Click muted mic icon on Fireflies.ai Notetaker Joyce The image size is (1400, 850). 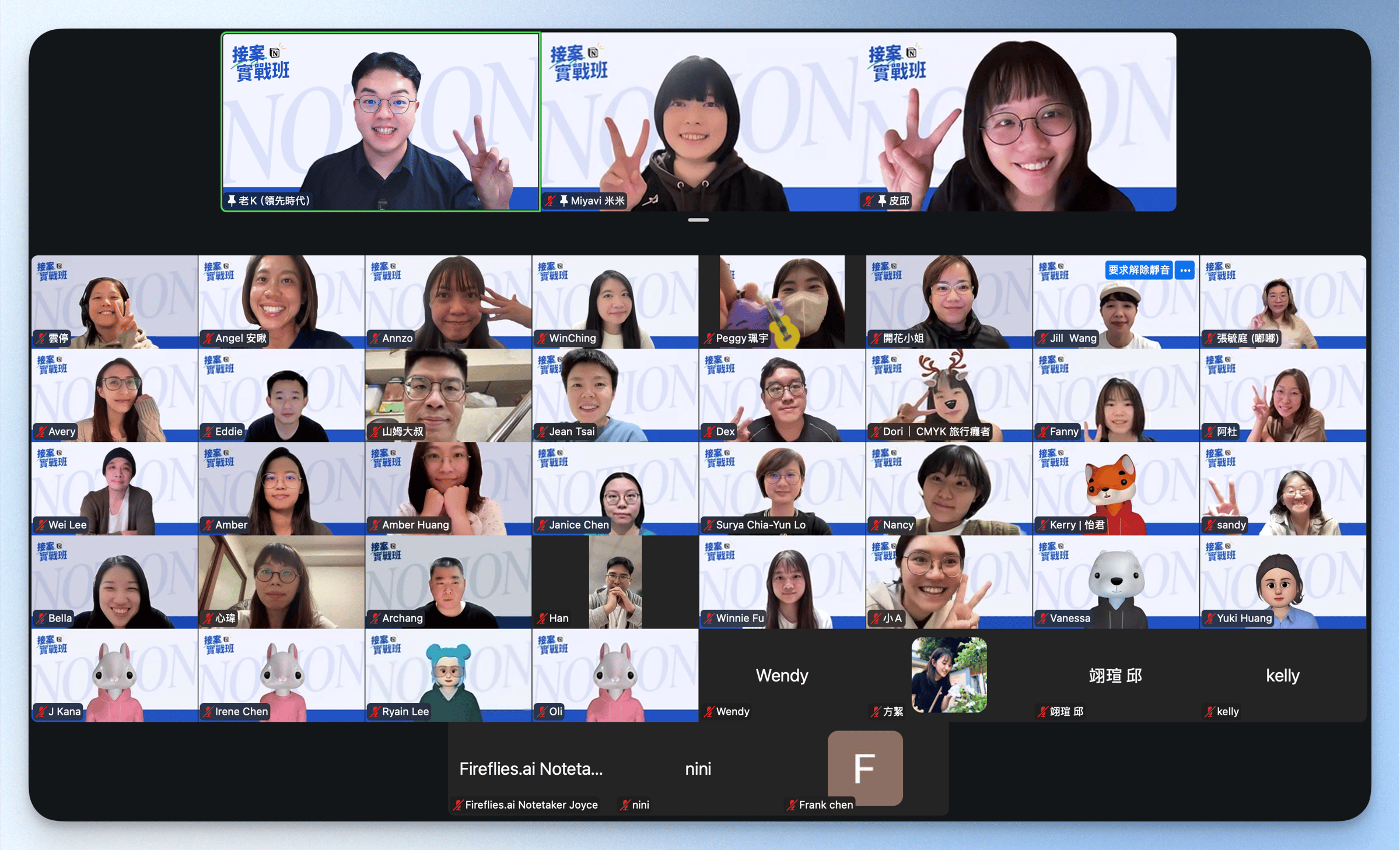click(458, 805)
